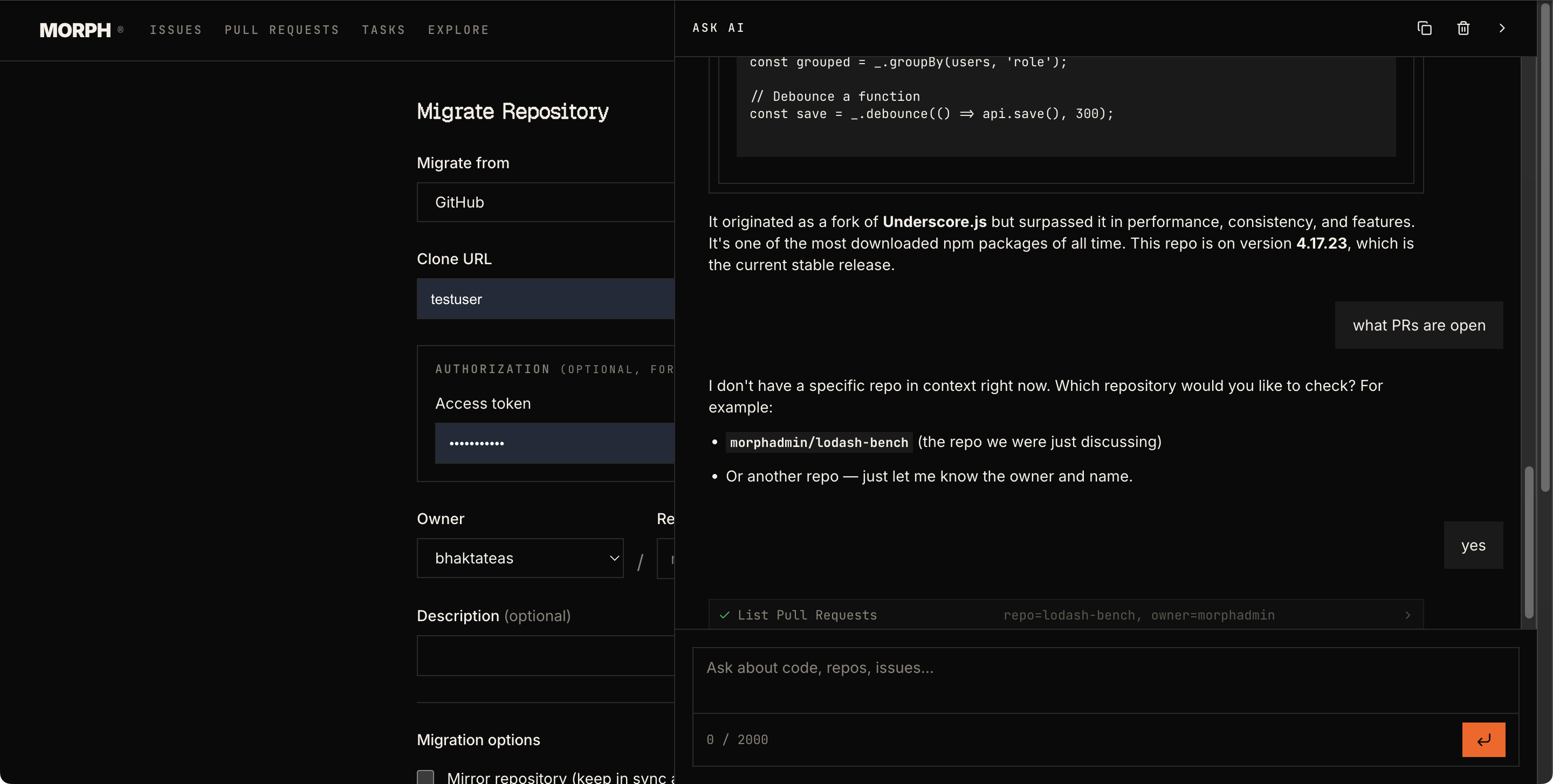Copy the Ask AI conversation
1553x784 pixels.
1424,29
